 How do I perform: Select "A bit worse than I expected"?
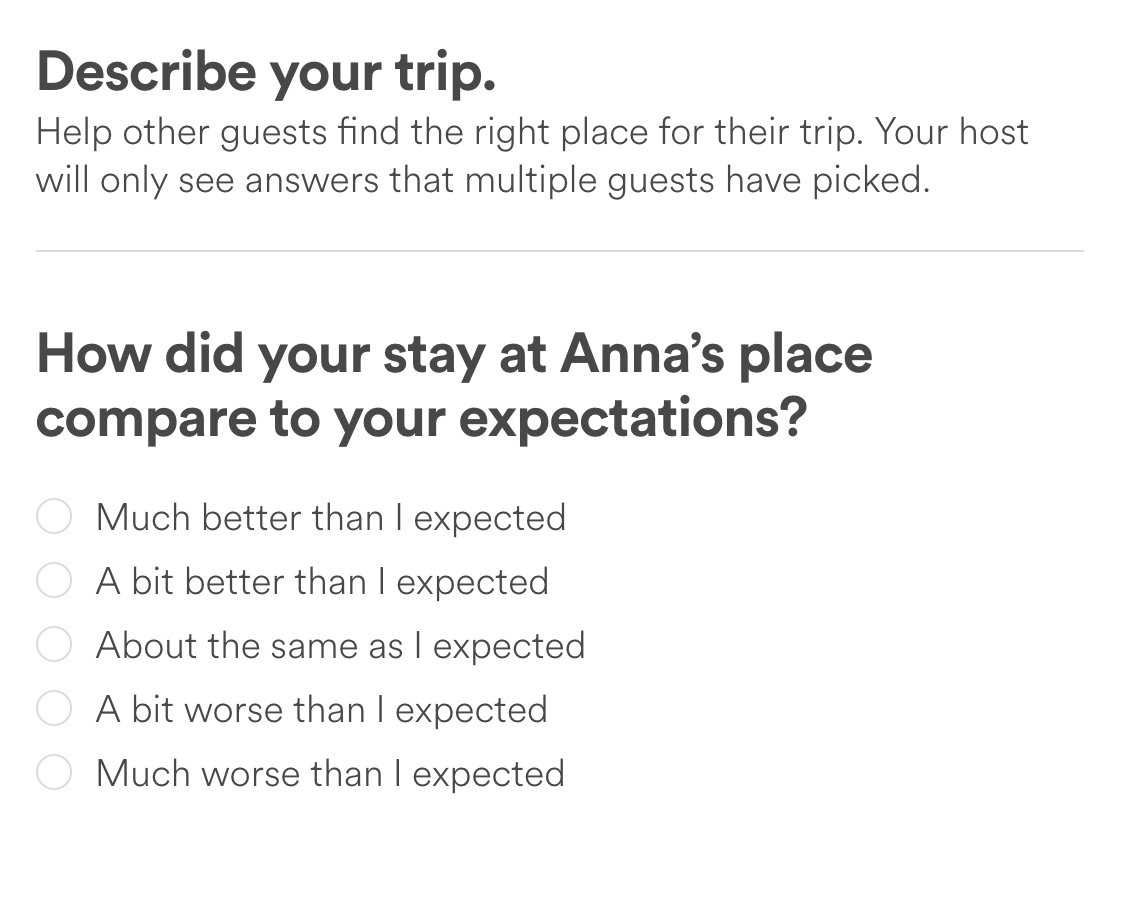click(54, 709)
